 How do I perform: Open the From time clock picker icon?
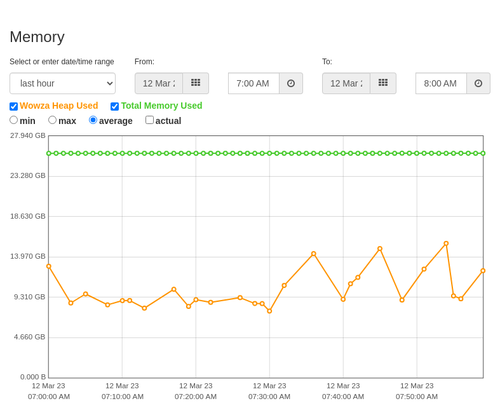point(291,83)
